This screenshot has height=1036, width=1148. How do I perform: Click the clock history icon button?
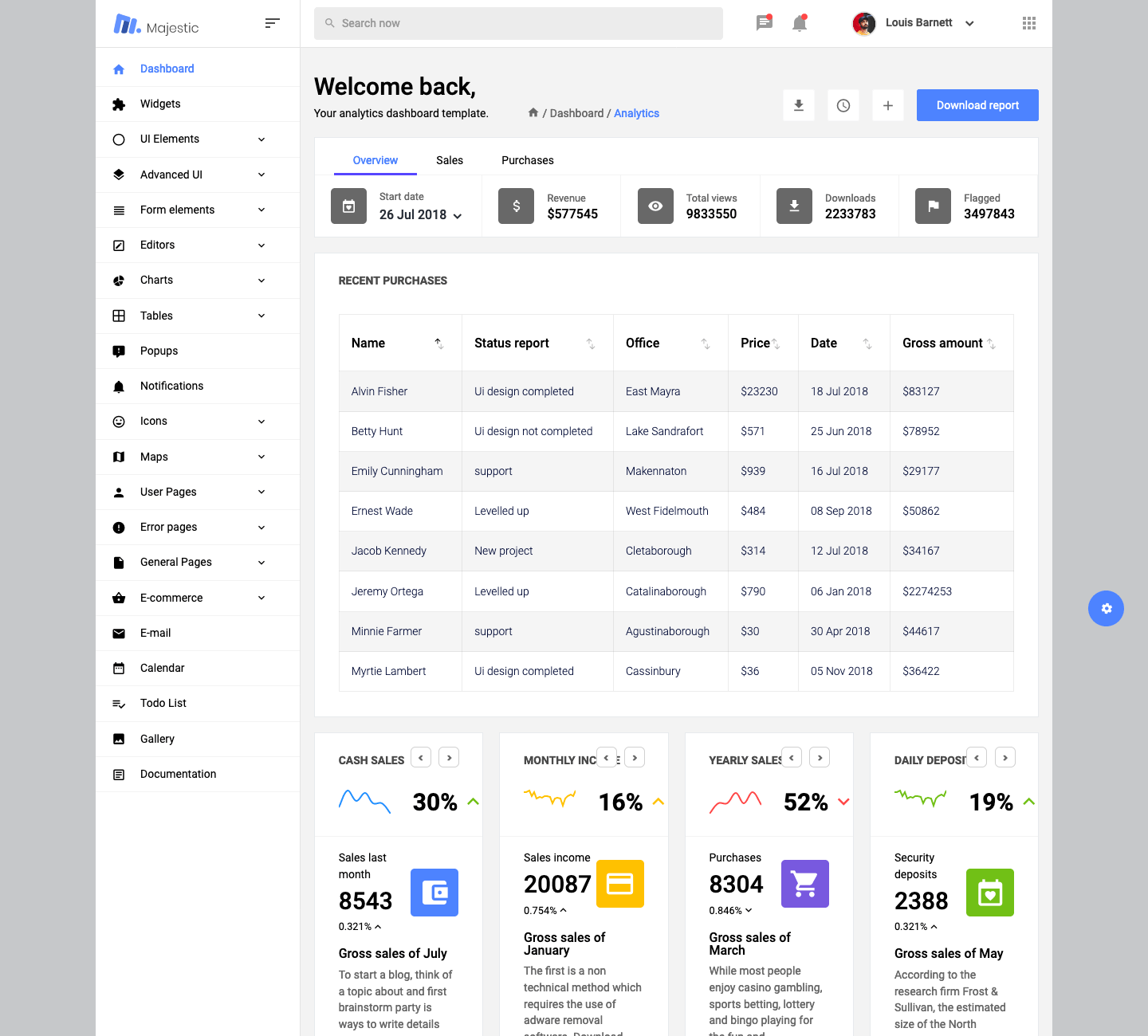[843, 105]
